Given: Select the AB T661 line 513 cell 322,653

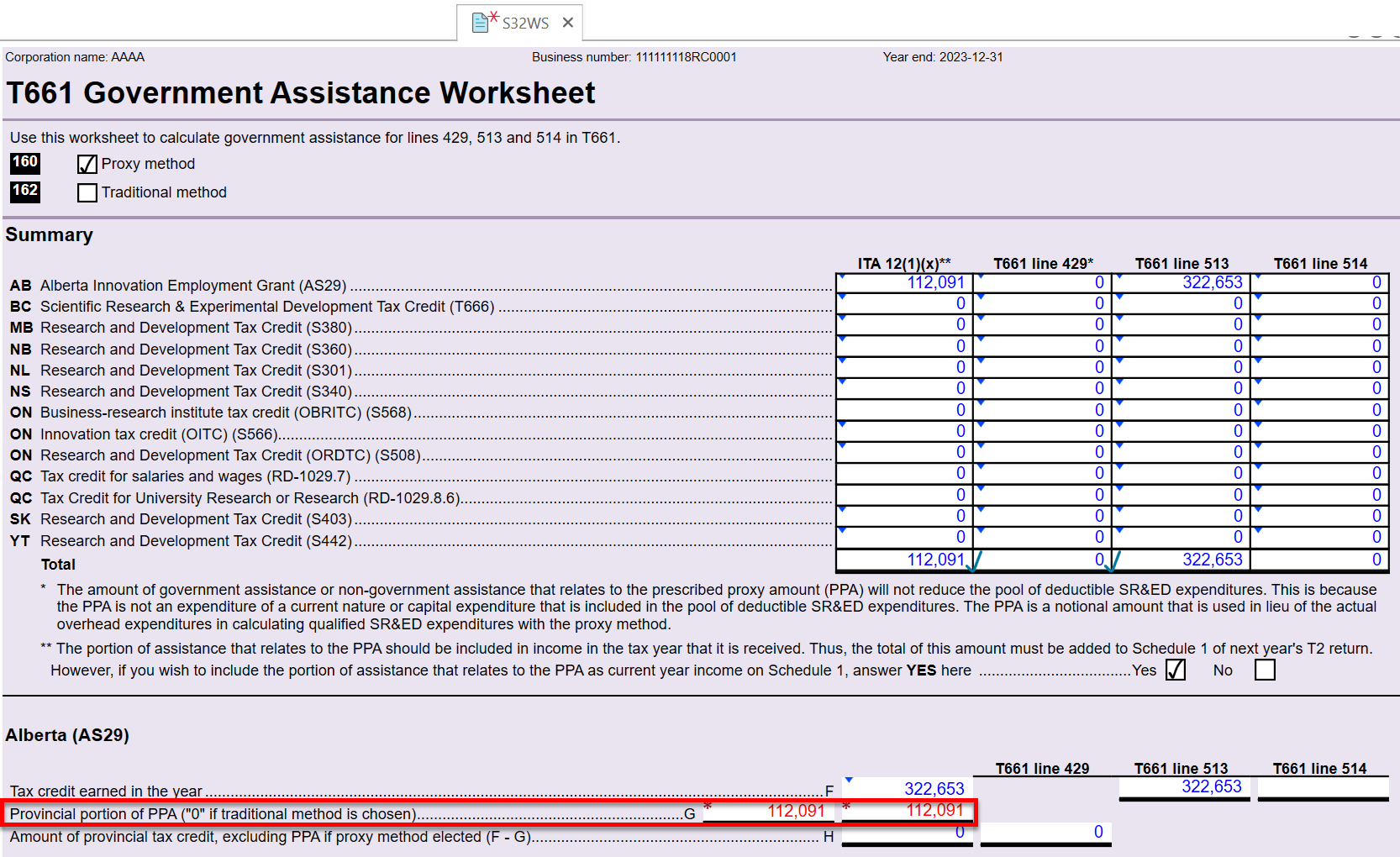Looking at the screenshot, I should point(1182,282).
